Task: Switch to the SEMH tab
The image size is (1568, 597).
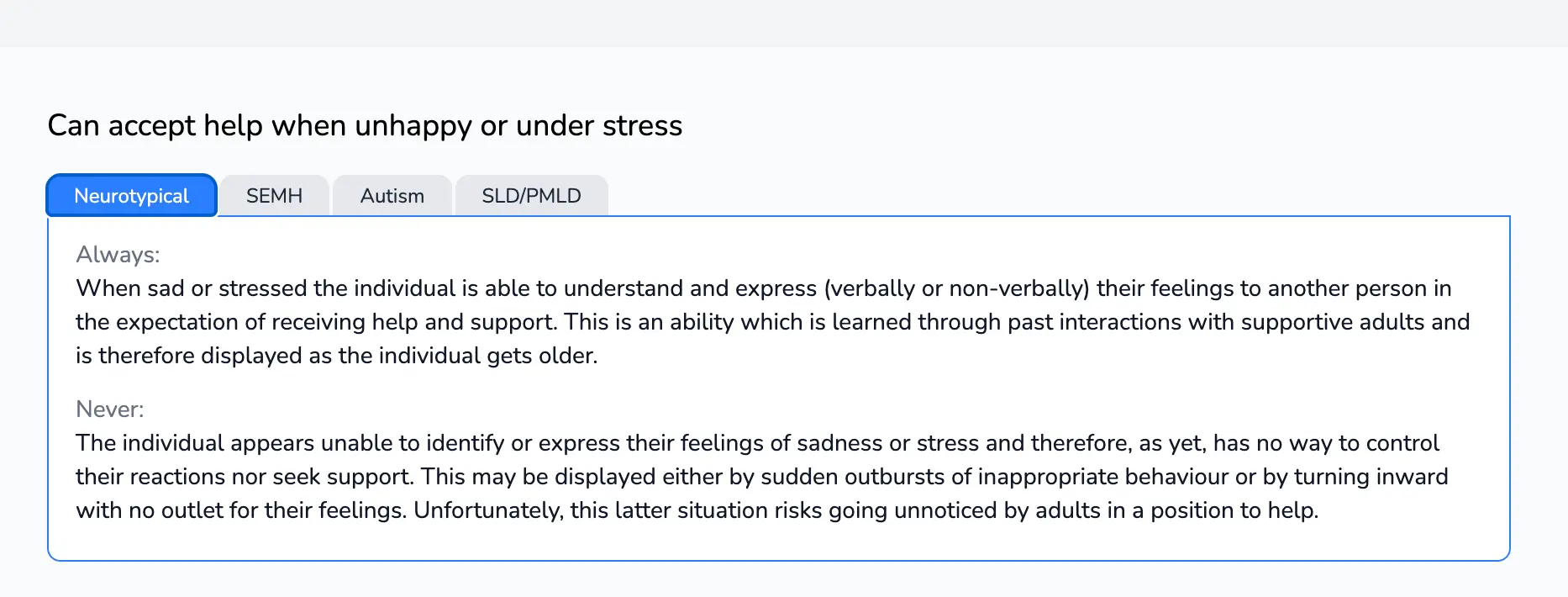Action: point(274,196)
